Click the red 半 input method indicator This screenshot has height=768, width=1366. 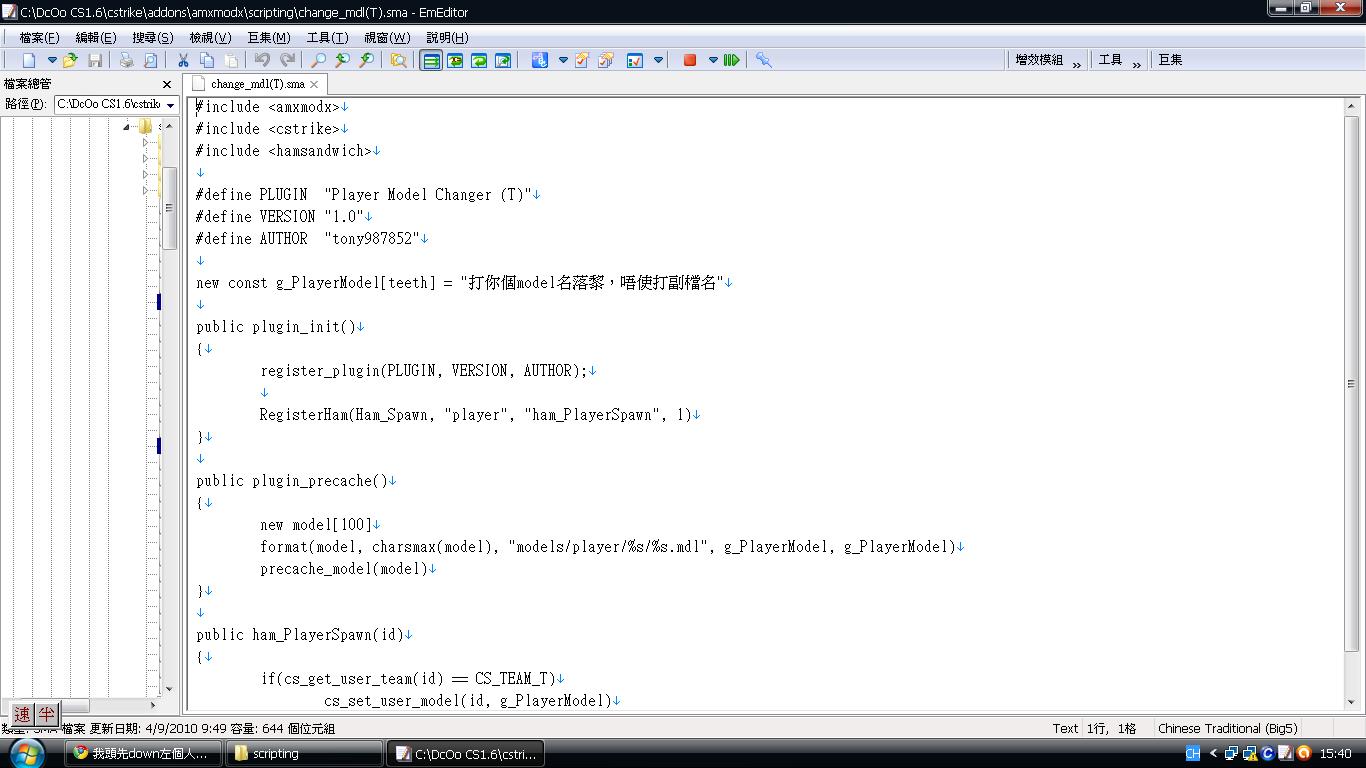click(47, 715)
